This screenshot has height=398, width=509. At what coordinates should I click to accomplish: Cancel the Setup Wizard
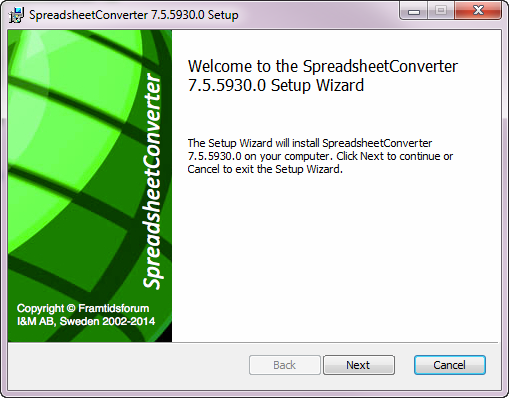pos(449,365)
